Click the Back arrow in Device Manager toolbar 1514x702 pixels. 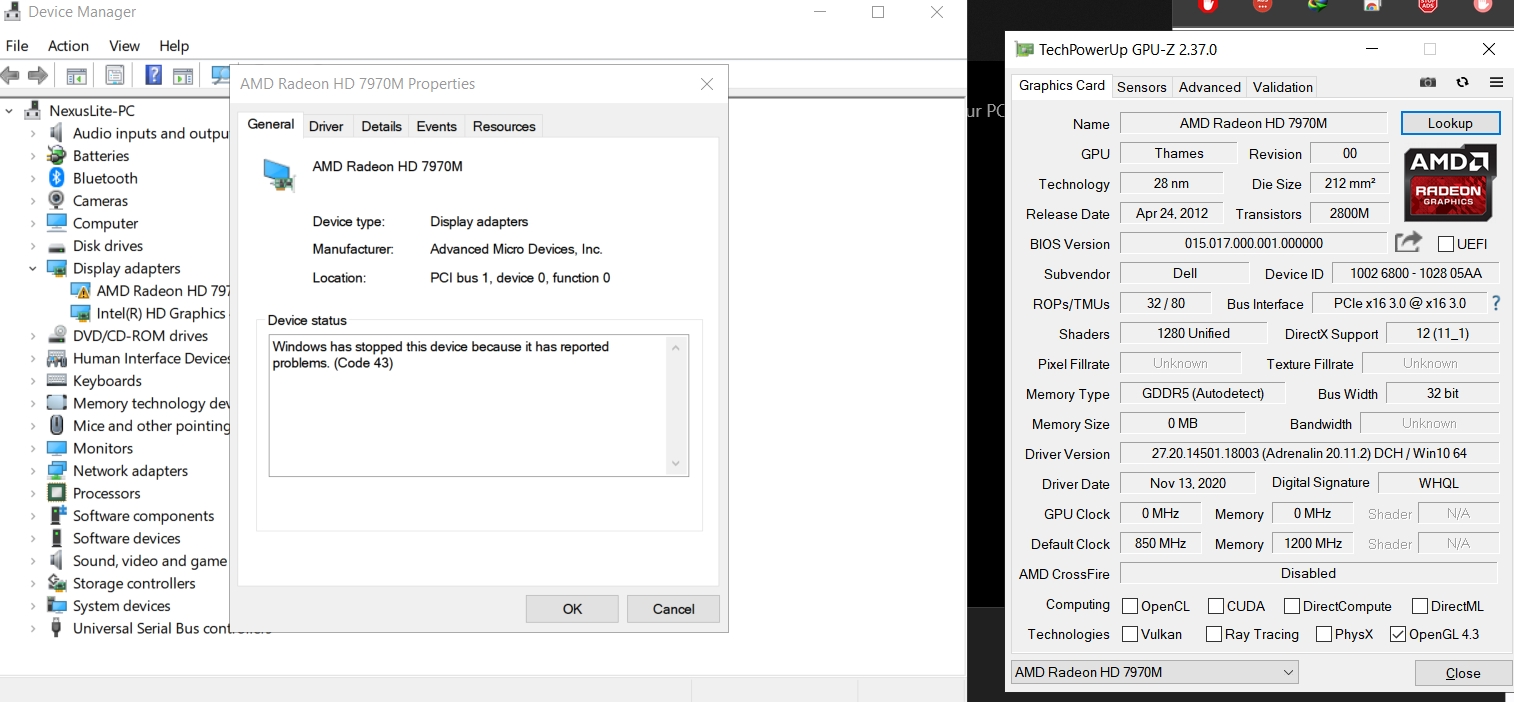11,75
